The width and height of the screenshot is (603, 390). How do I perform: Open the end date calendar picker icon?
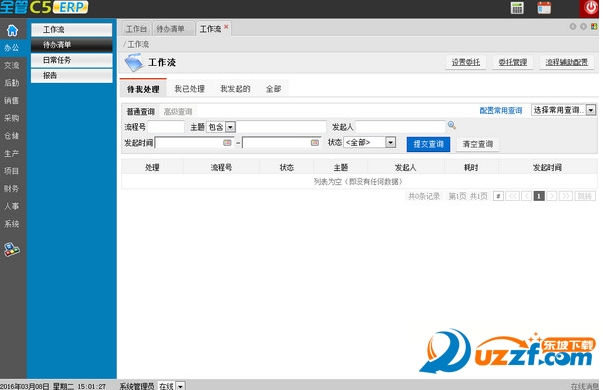315,143
